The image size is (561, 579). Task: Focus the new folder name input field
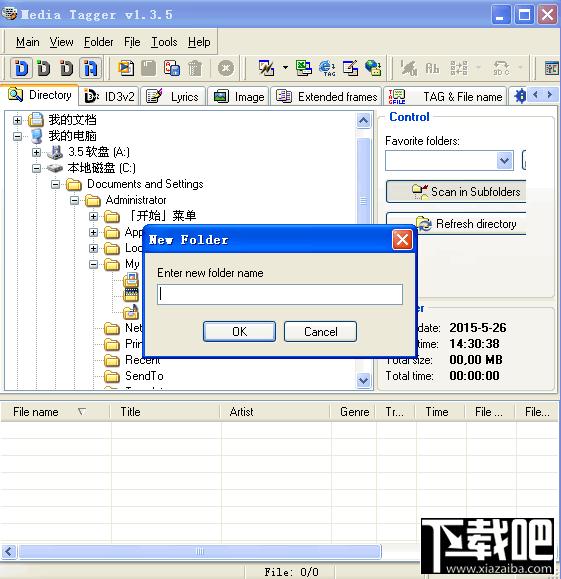click(x=280, y=294)
